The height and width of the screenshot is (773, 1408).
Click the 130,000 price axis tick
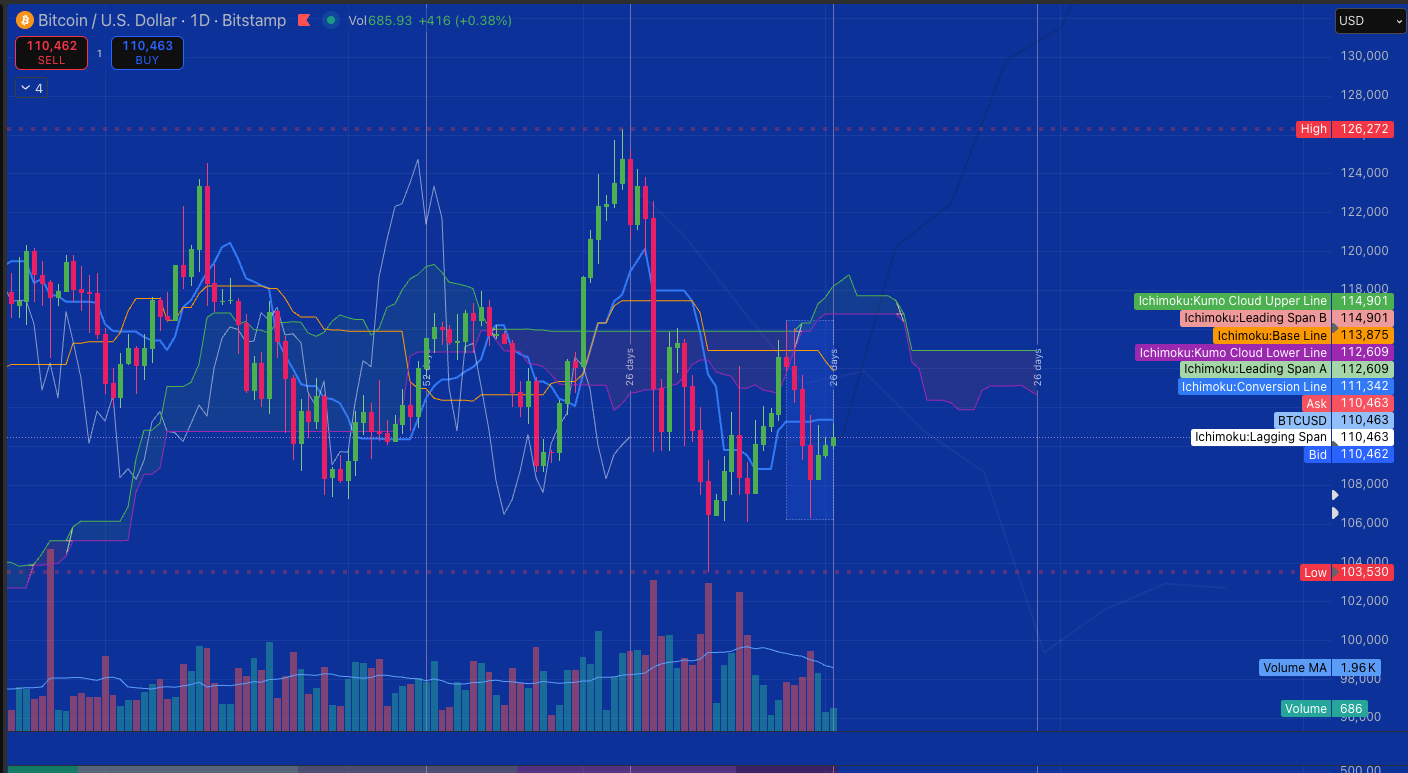point(1364,56)
